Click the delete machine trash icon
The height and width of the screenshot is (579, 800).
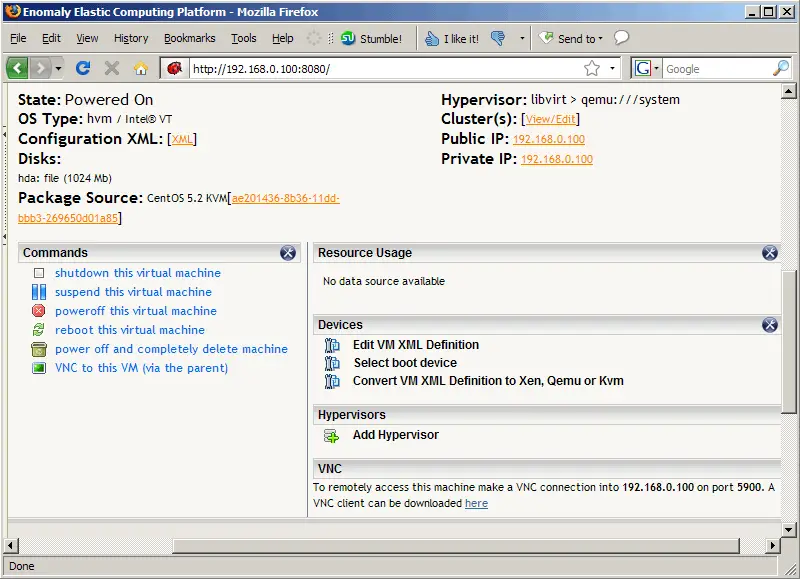click(x=39, y=349)
